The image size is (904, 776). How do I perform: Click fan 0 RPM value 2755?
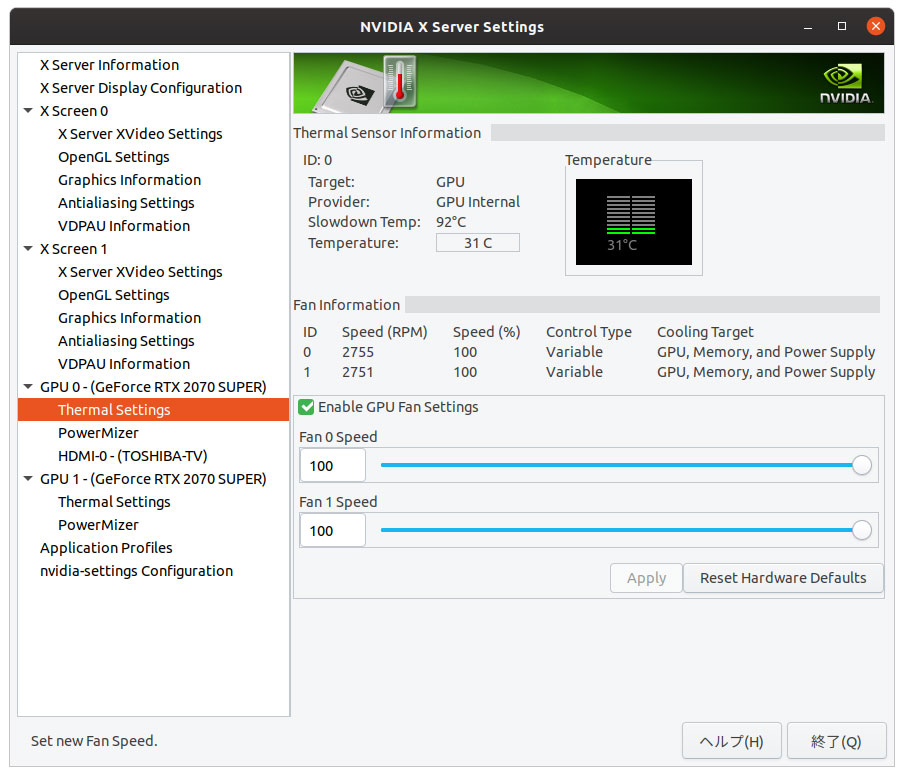coord(358,352)
